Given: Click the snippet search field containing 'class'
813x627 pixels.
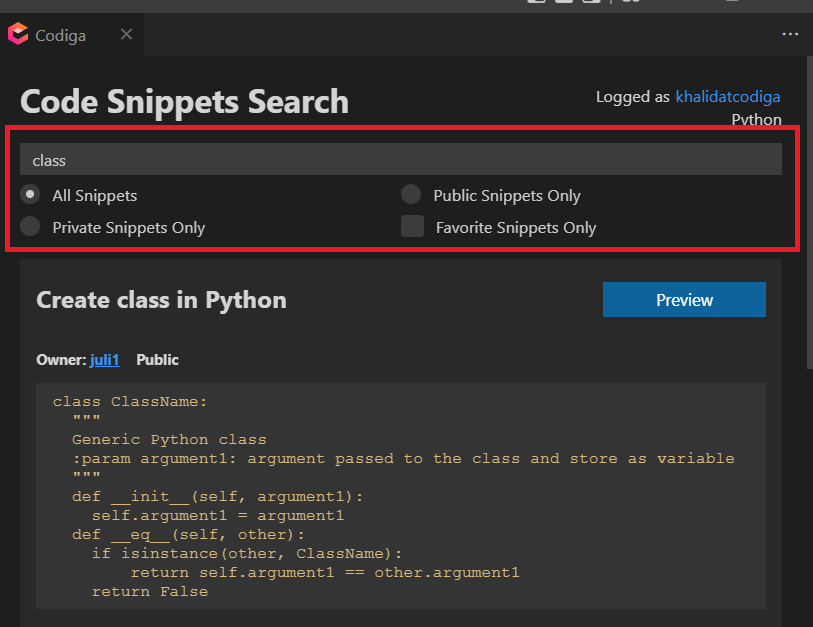Looking at the screenshot, I should (x=401, y=160).
